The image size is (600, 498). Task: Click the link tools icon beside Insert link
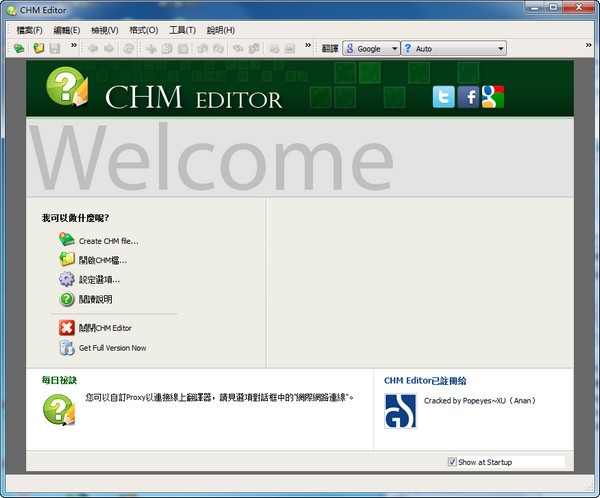click(254, 49)
